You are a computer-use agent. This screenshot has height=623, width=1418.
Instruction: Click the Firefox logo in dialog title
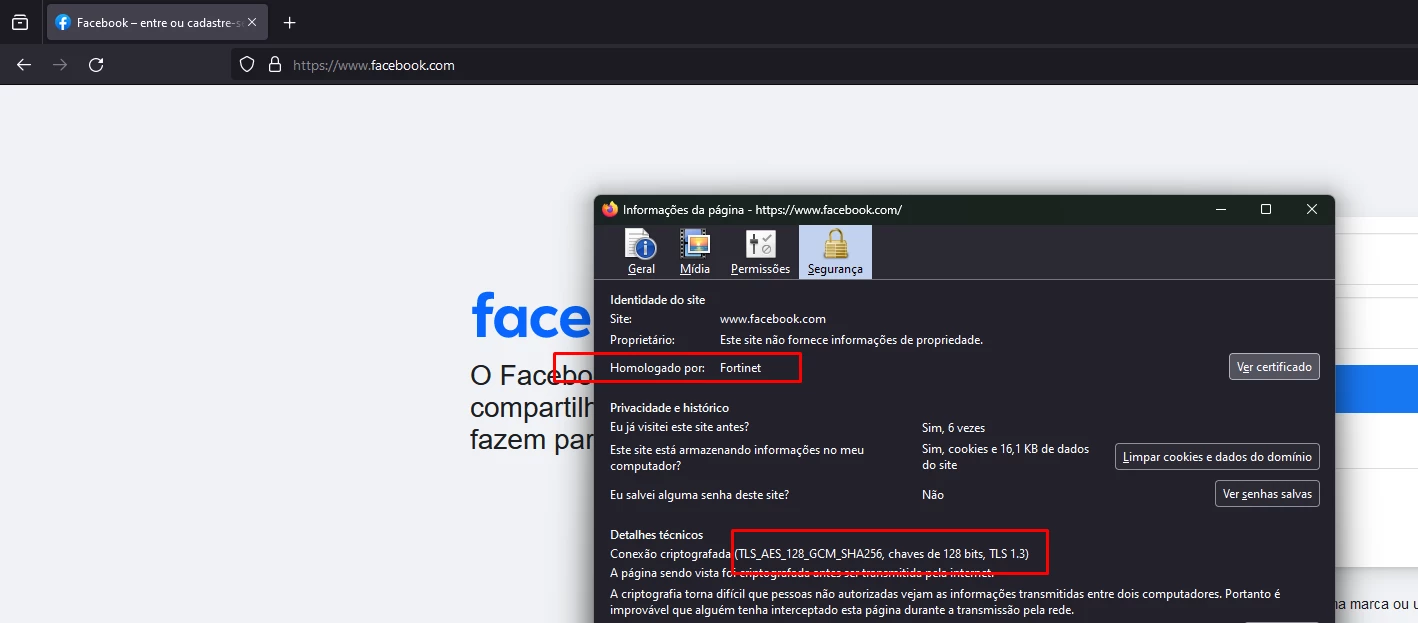coord(610,210)
